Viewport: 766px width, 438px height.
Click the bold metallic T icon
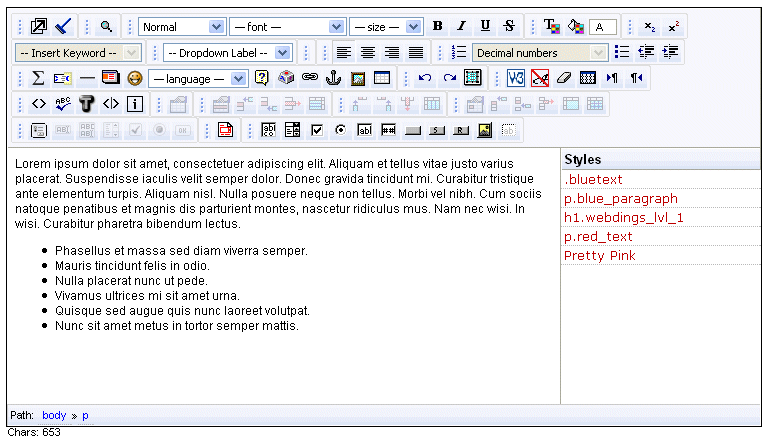[86, 104]
